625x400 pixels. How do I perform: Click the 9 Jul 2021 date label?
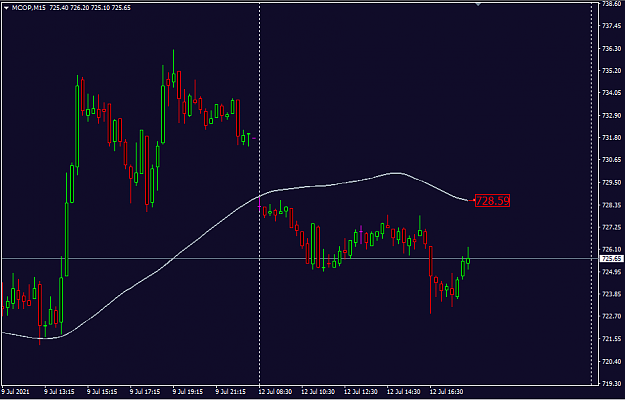coord(15,392)
